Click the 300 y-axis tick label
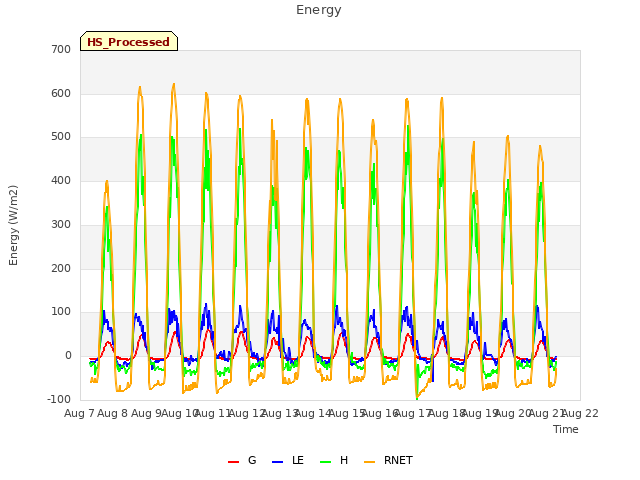The width and height of the screenshot is (640, 480). (x=61, y=224)
